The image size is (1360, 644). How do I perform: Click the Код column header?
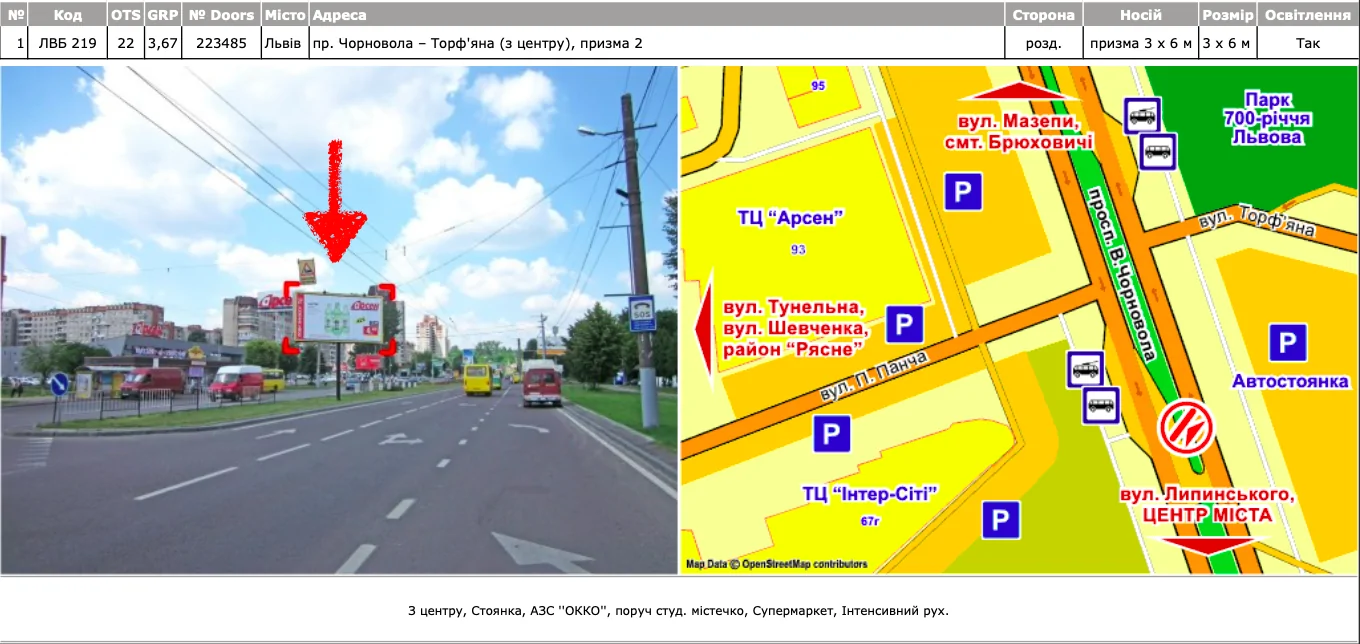[67, 15]
